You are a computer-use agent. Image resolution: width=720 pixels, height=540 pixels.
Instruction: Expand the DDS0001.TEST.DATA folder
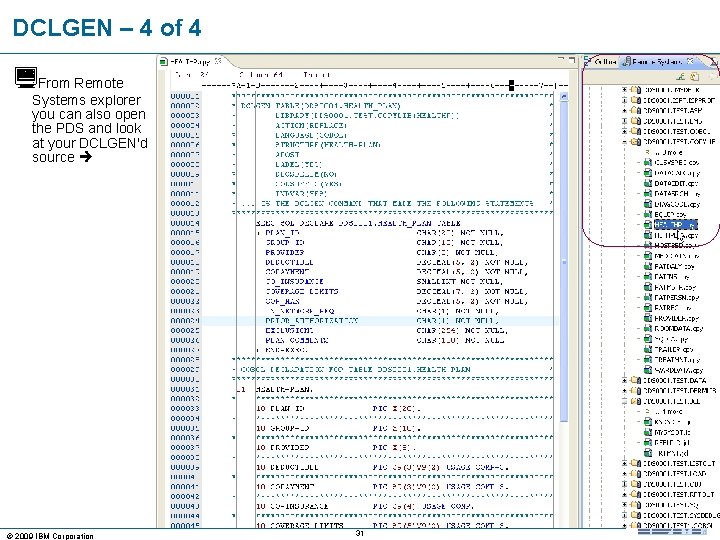coord(624,380)
